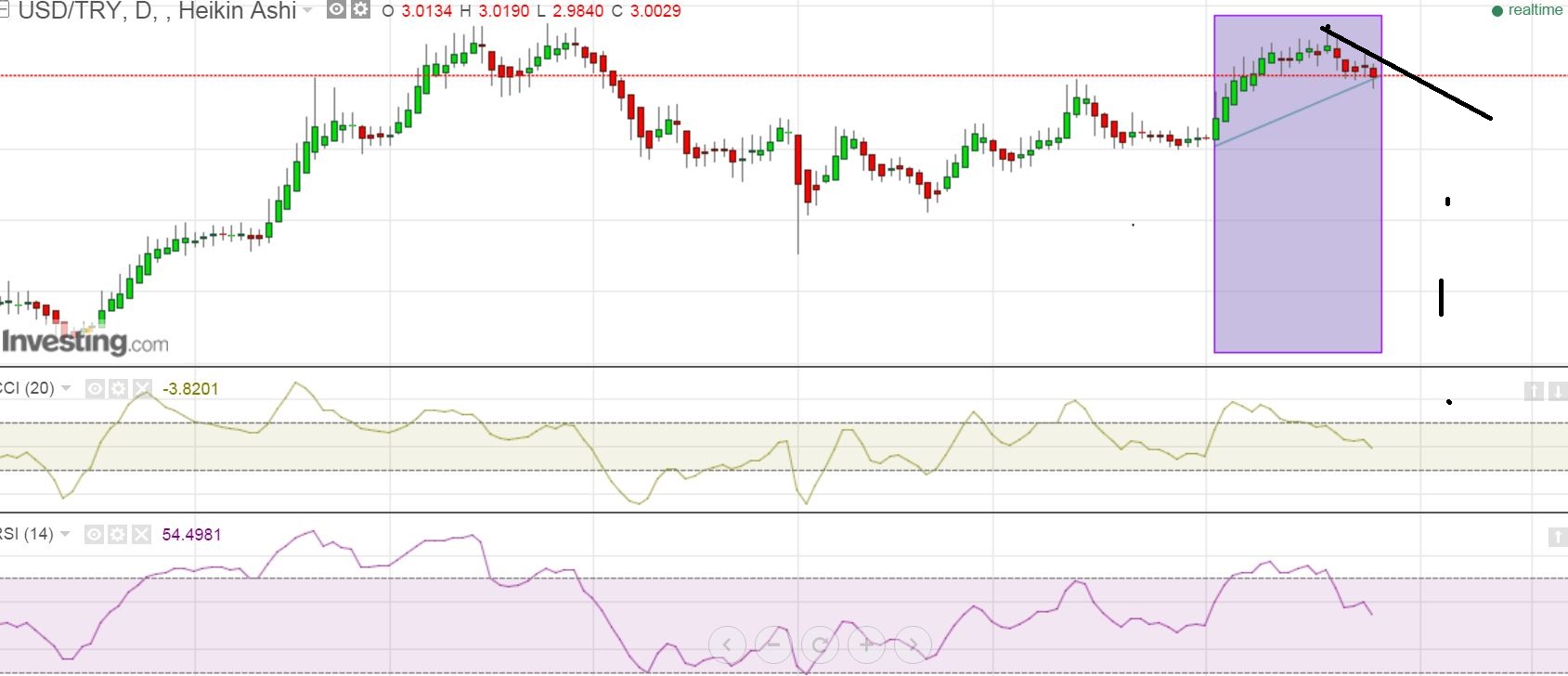
Task: Pan chart right with the arrow control
Action: (x=913, y=644)
